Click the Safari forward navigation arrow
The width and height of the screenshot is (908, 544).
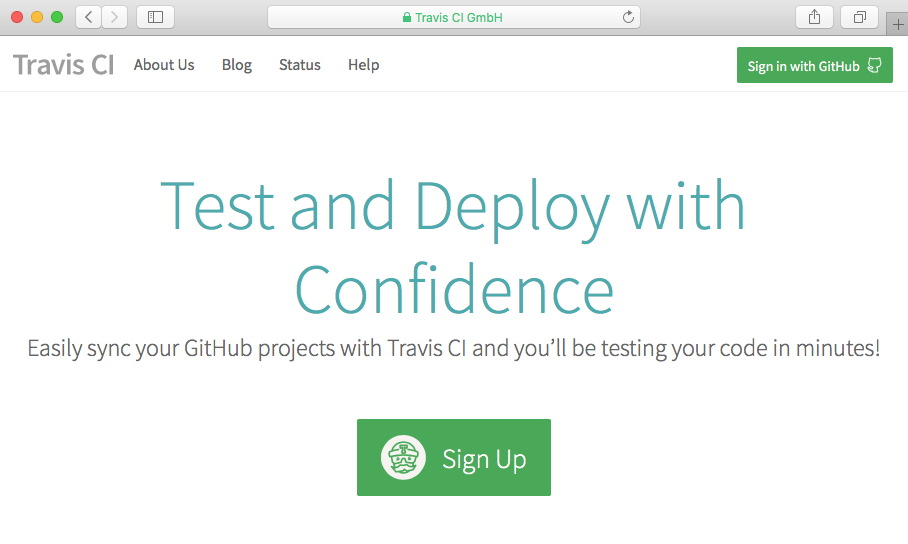[115, 17]
